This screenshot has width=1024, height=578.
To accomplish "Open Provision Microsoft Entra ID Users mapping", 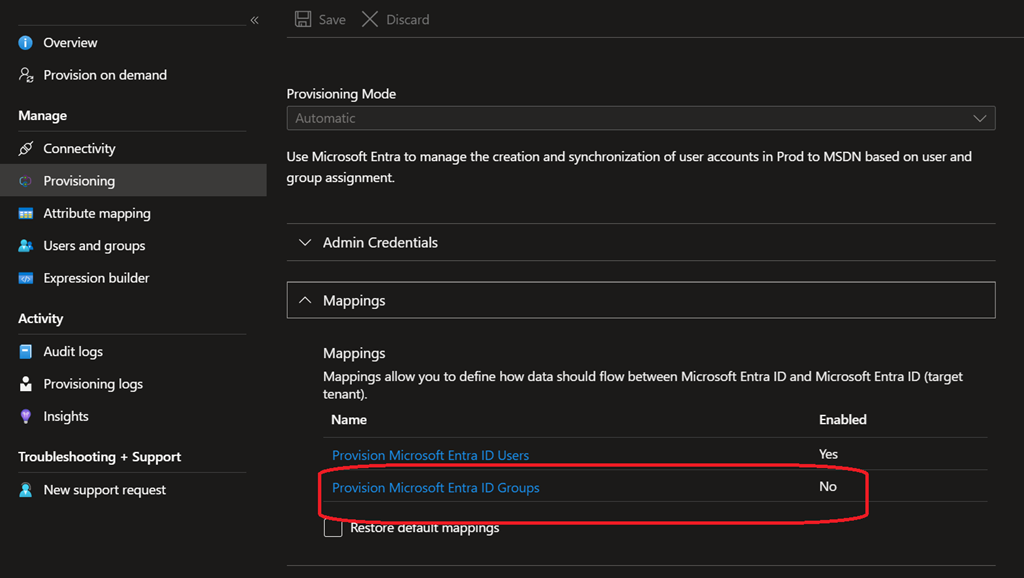I will [x=430, y=455].
